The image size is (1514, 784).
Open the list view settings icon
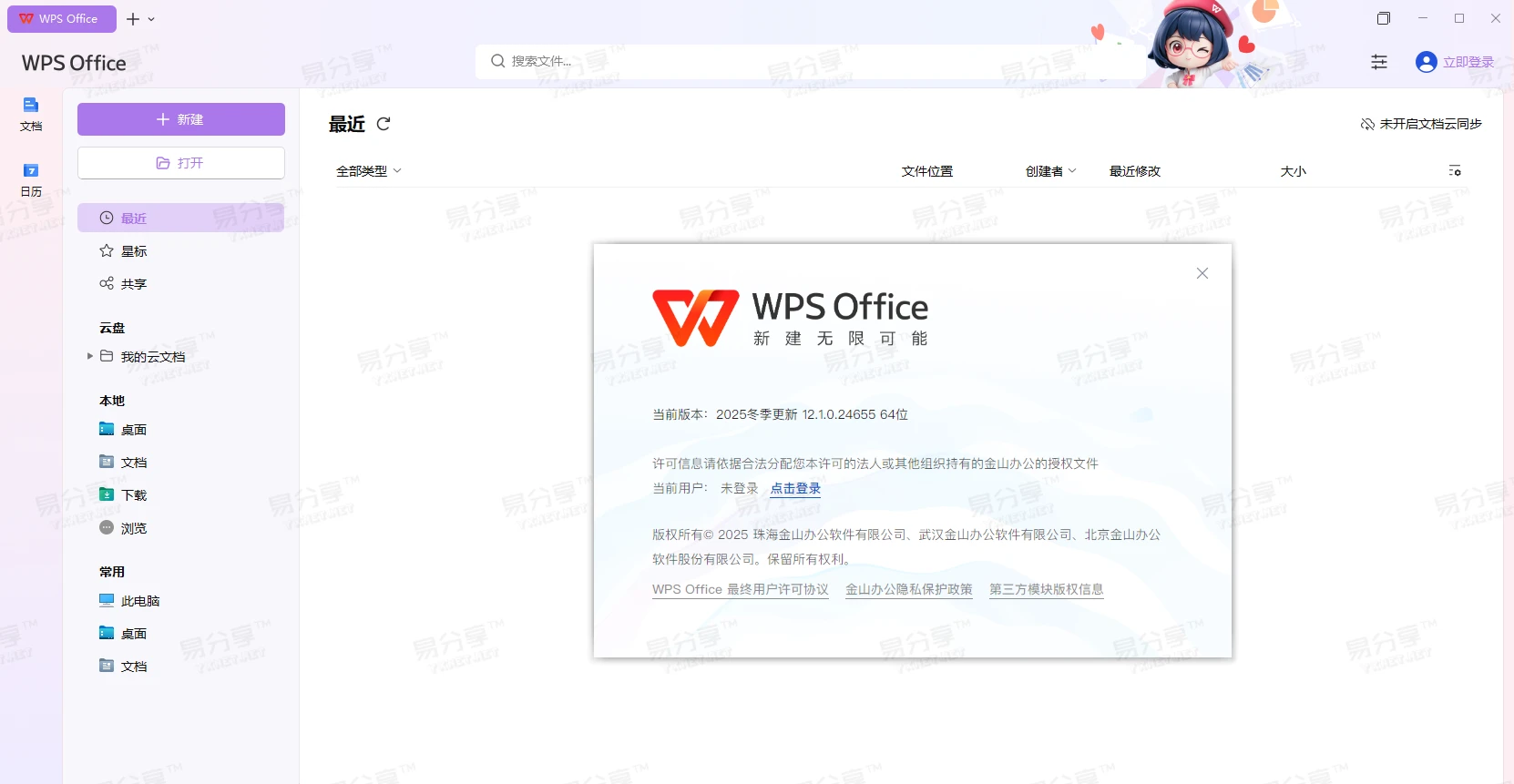[1455, 170]
